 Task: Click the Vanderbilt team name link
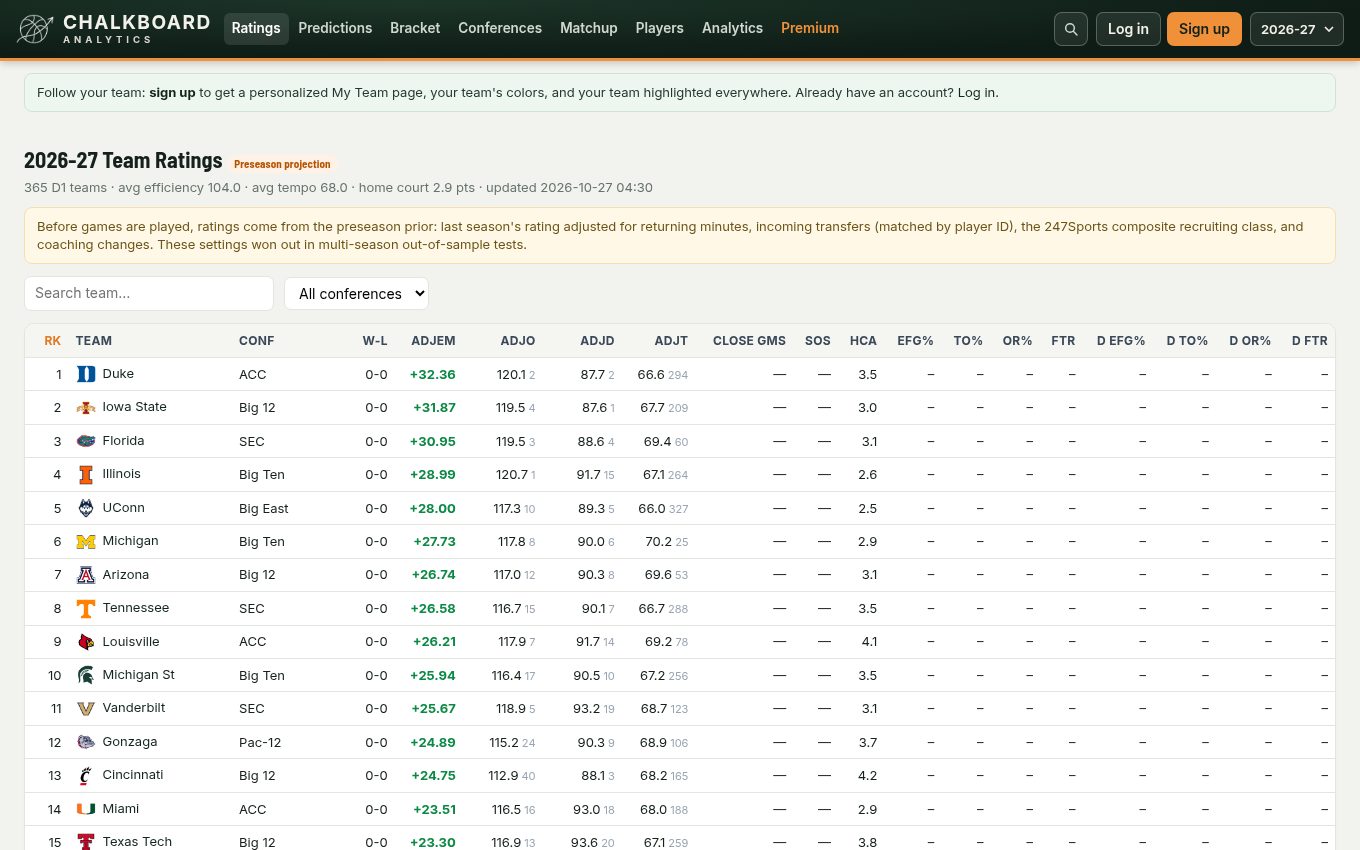pos(134,708)
